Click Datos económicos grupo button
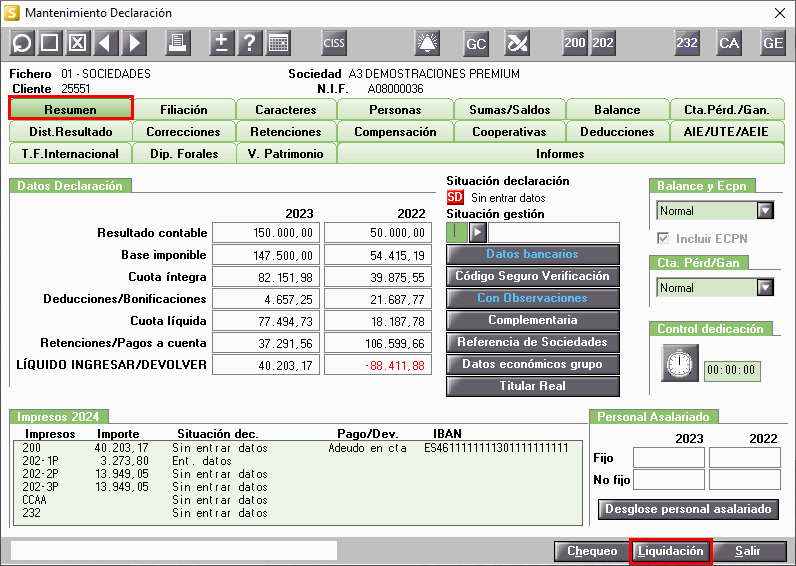The height and width of the screenshot is (566, 796). pyautogui.click(x=533, y=364)
